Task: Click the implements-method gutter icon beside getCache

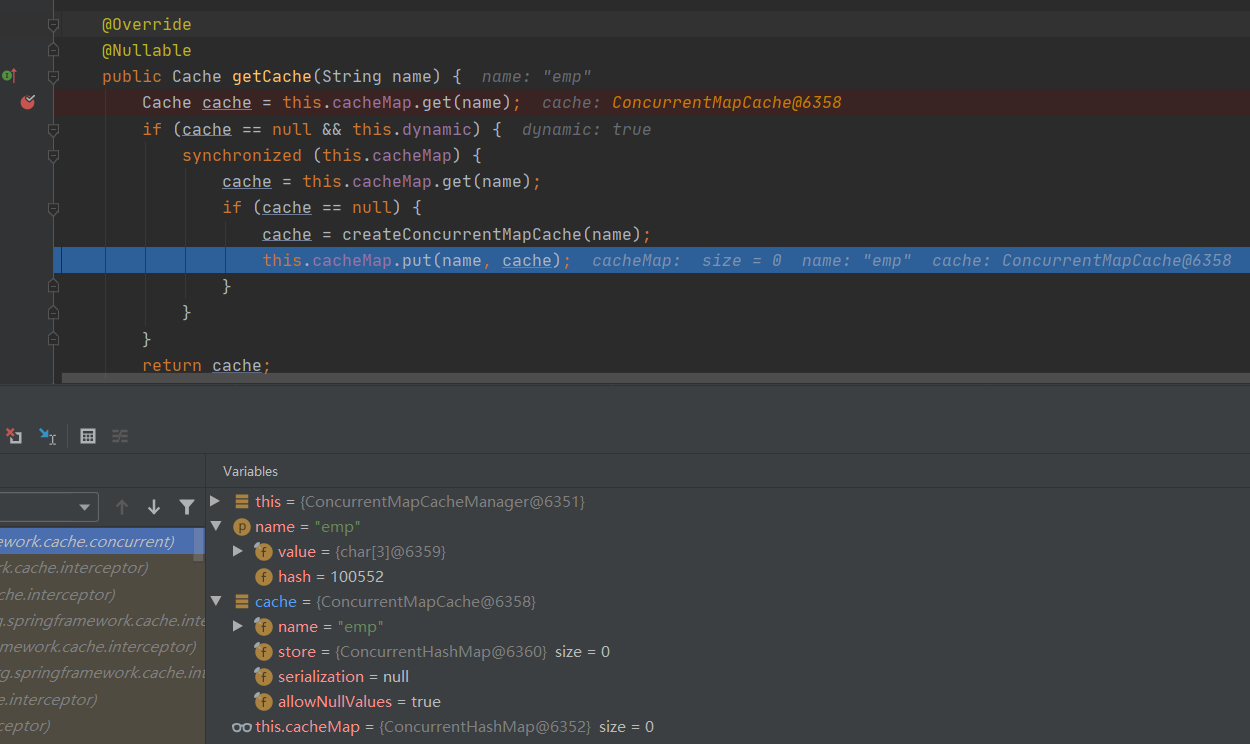Action: [x=9, y=76]
